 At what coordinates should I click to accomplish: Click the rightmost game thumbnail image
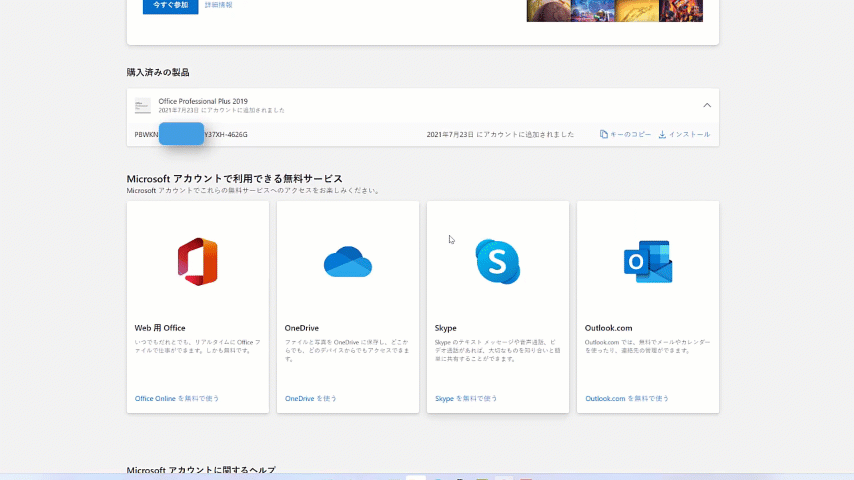coord(680,9)
